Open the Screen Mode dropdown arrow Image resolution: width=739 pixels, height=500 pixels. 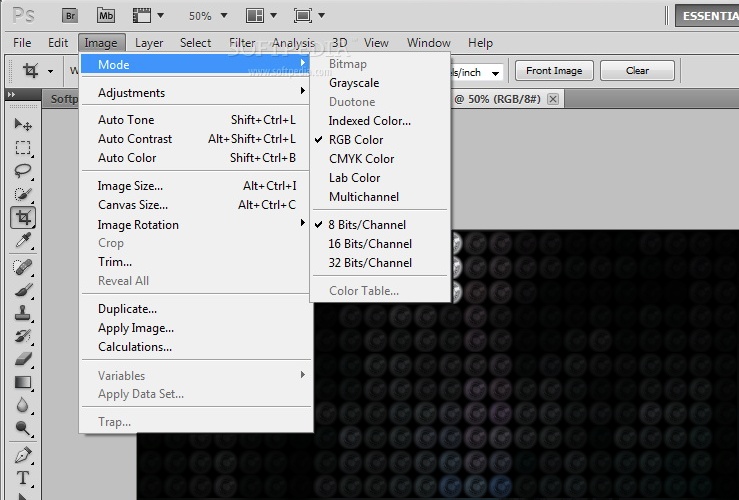pos(321,16)
